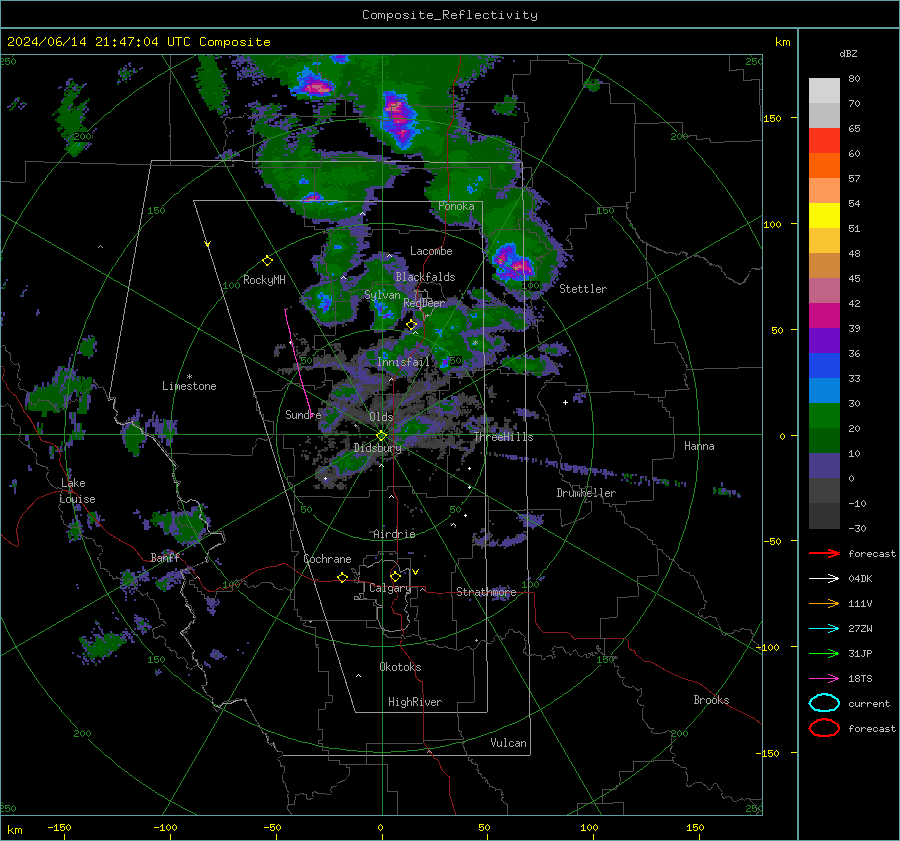Pick the red 60–65 dBZ swatch
This screenshot has width=900, height=841.
824,141
